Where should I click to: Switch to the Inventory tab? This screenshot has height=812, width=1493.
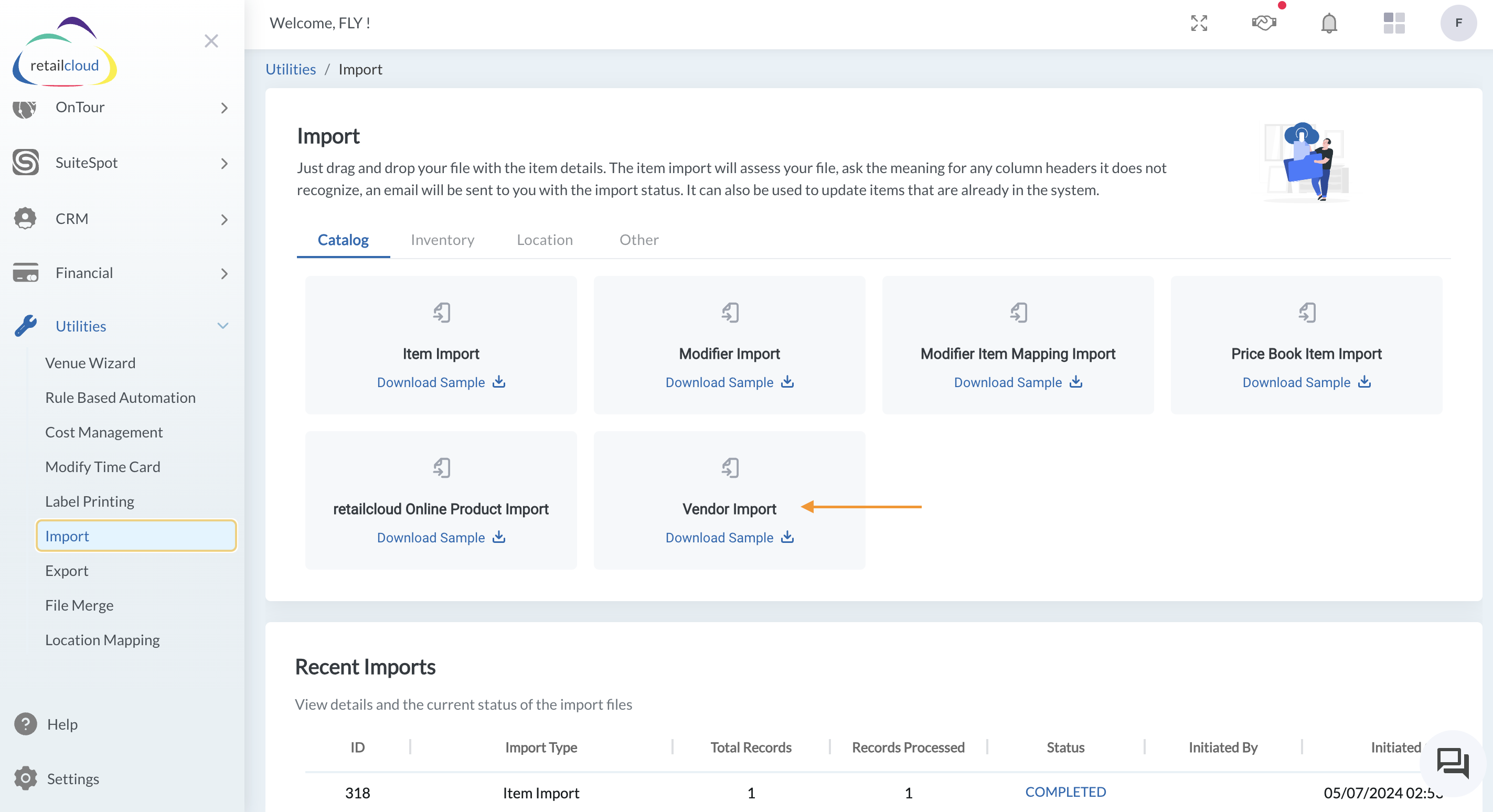coord(442,240)
